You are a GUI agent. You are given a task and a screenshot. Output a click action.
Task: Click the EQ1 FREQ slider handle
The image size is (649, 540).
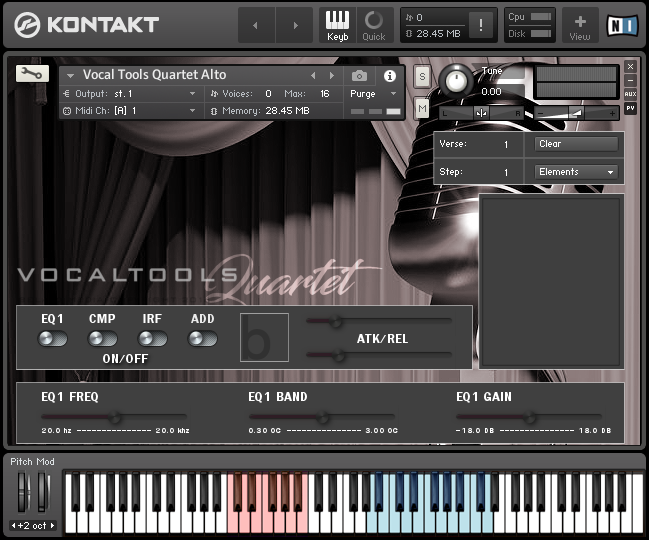pos(115,417)
